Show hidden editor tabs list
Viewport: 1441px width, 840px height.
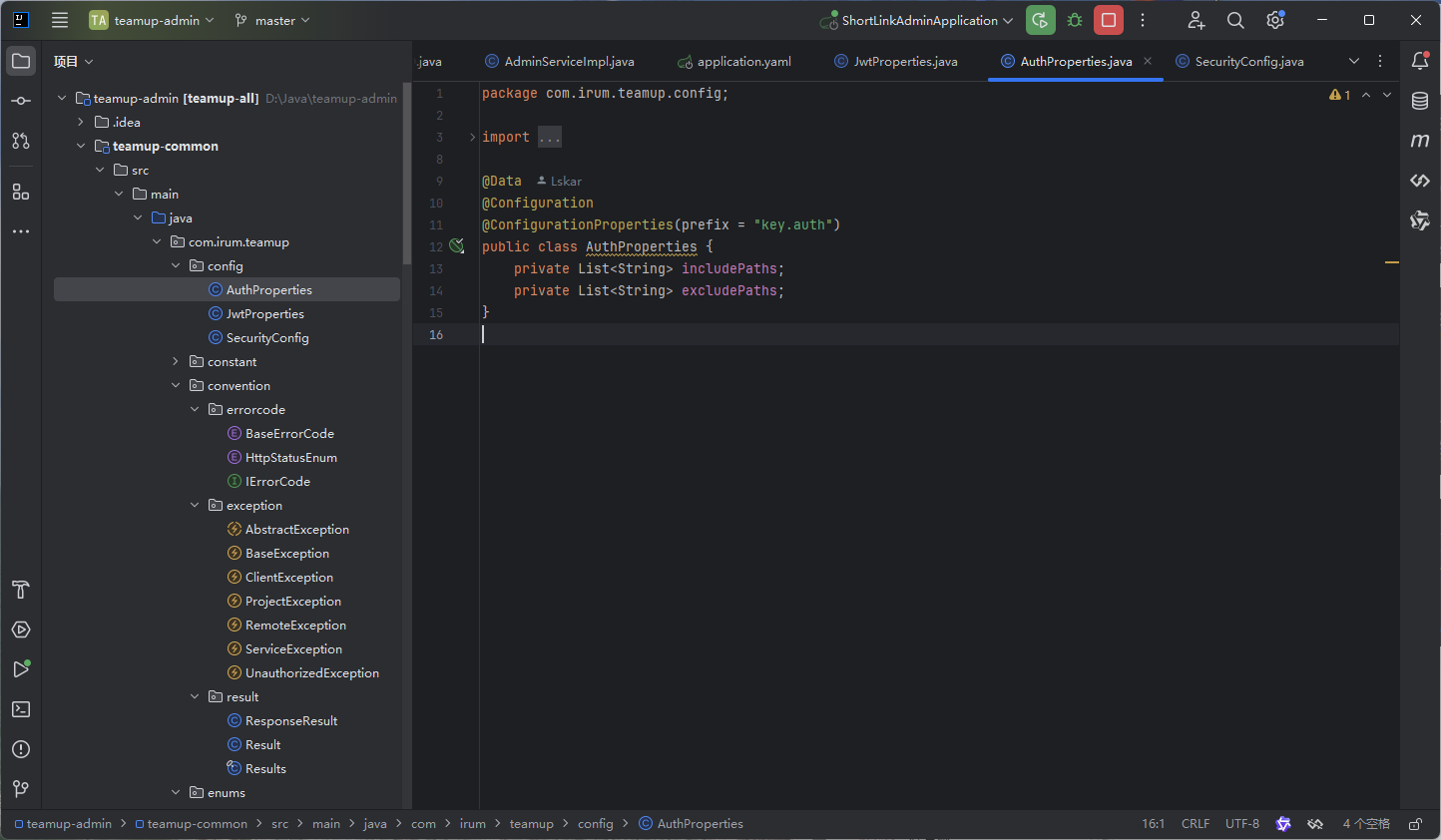1354,61
